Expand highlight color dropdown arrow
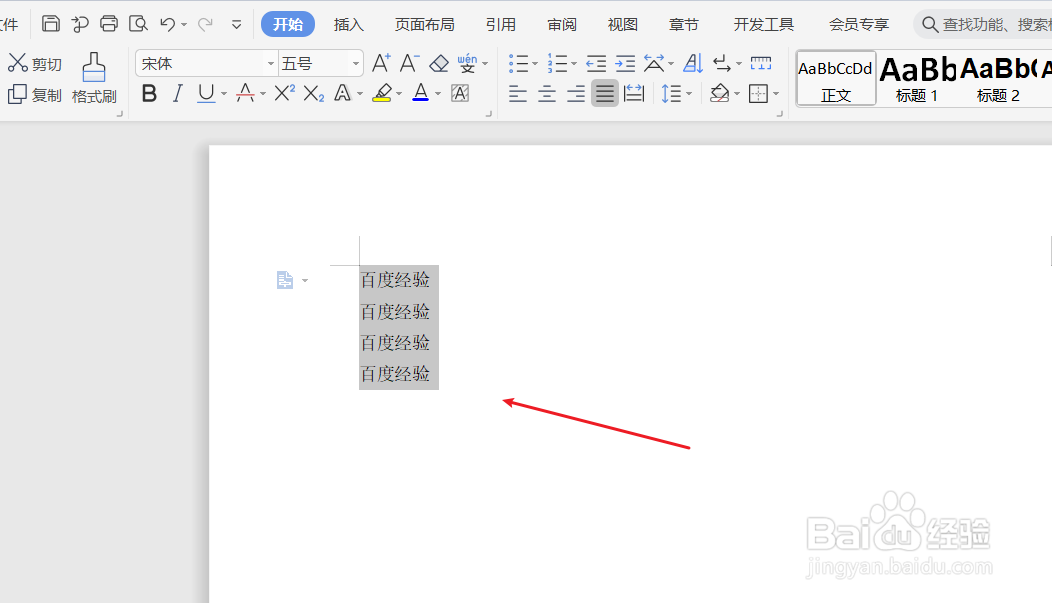The image size is (1052, 603). click(399, 94)
